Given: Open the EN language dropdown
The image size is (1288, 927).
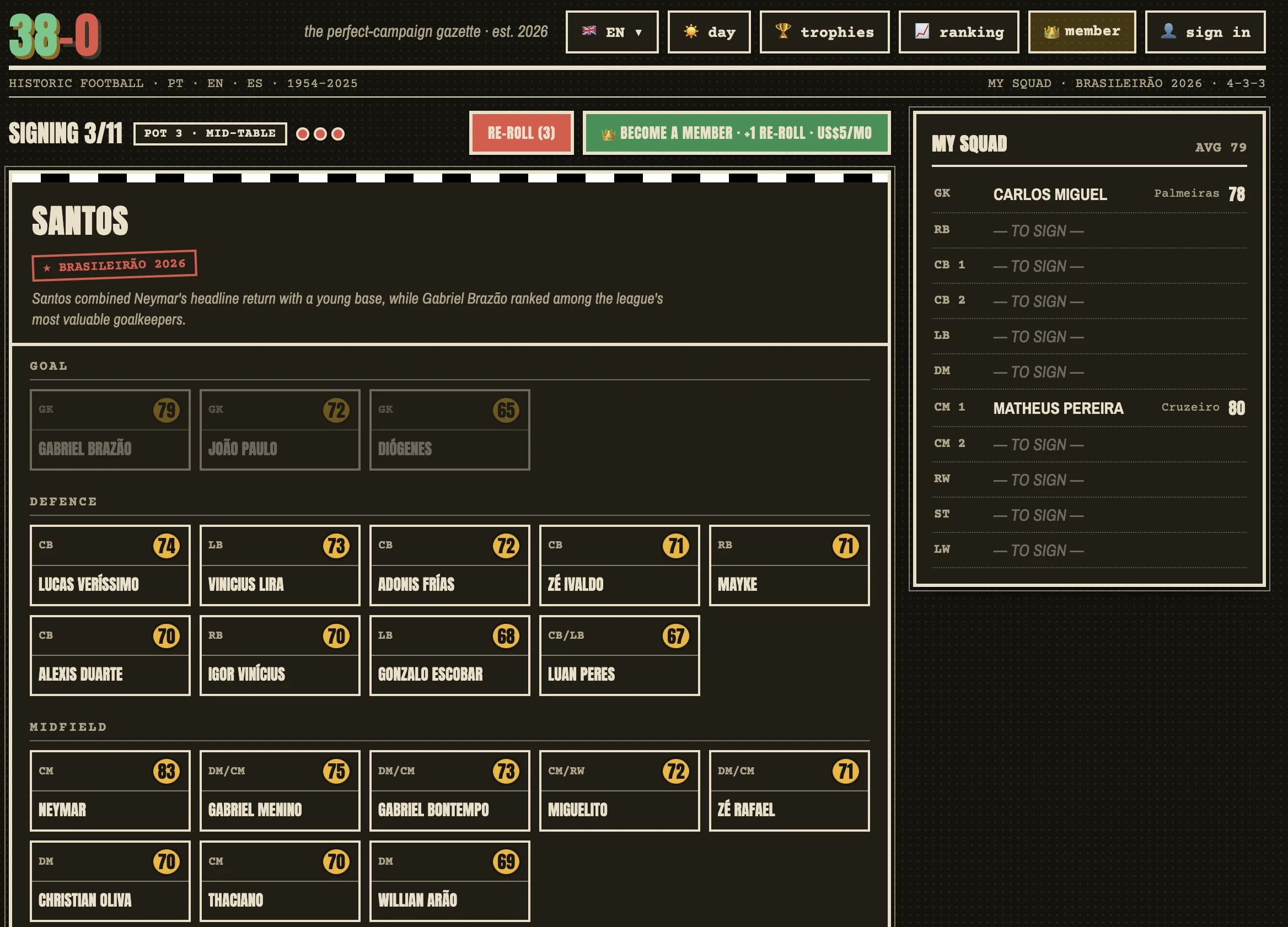Looking at the screenshot, I should 611,33.
